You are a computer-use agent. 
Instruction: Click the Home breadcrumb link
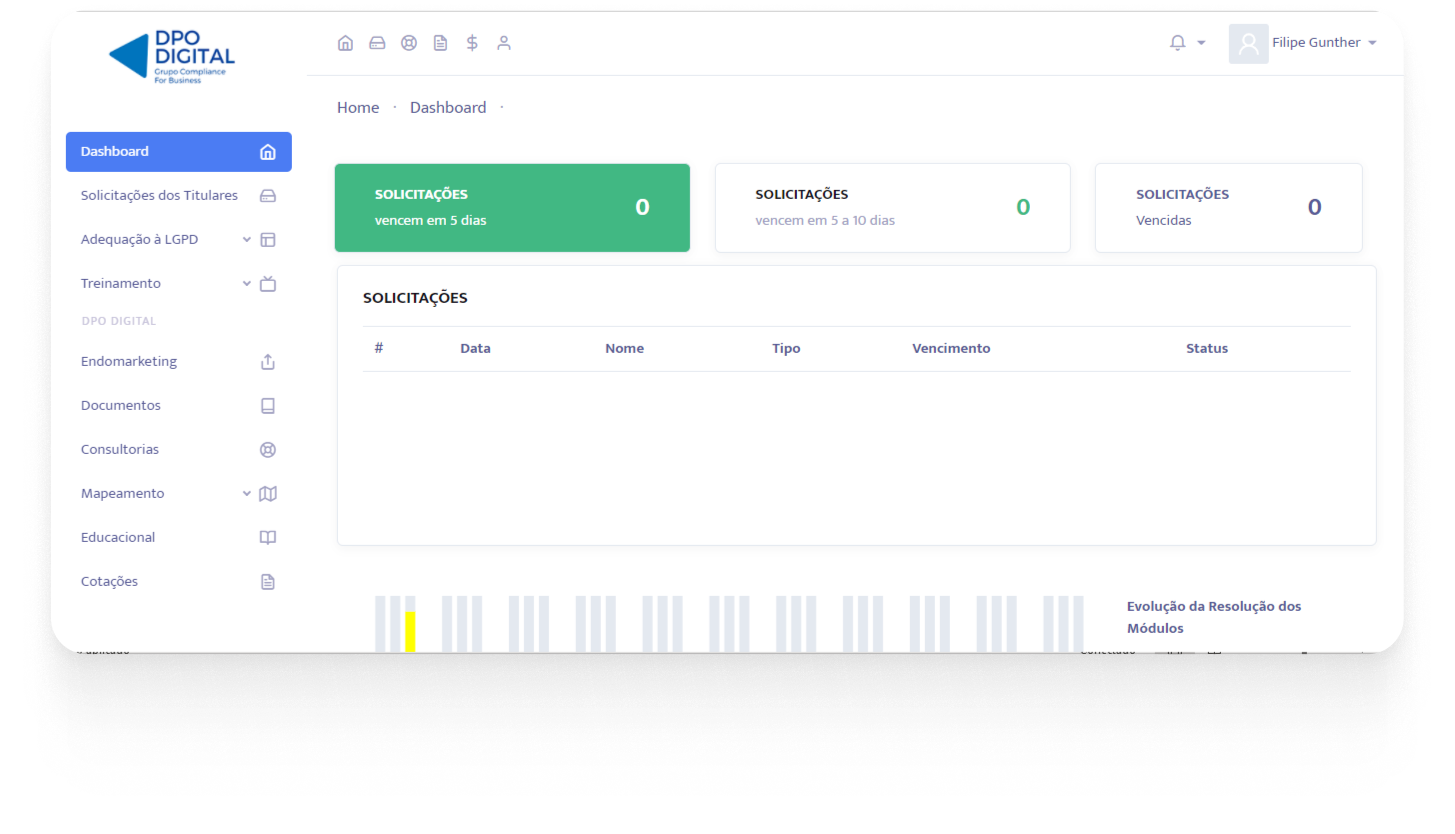point(358,108)
